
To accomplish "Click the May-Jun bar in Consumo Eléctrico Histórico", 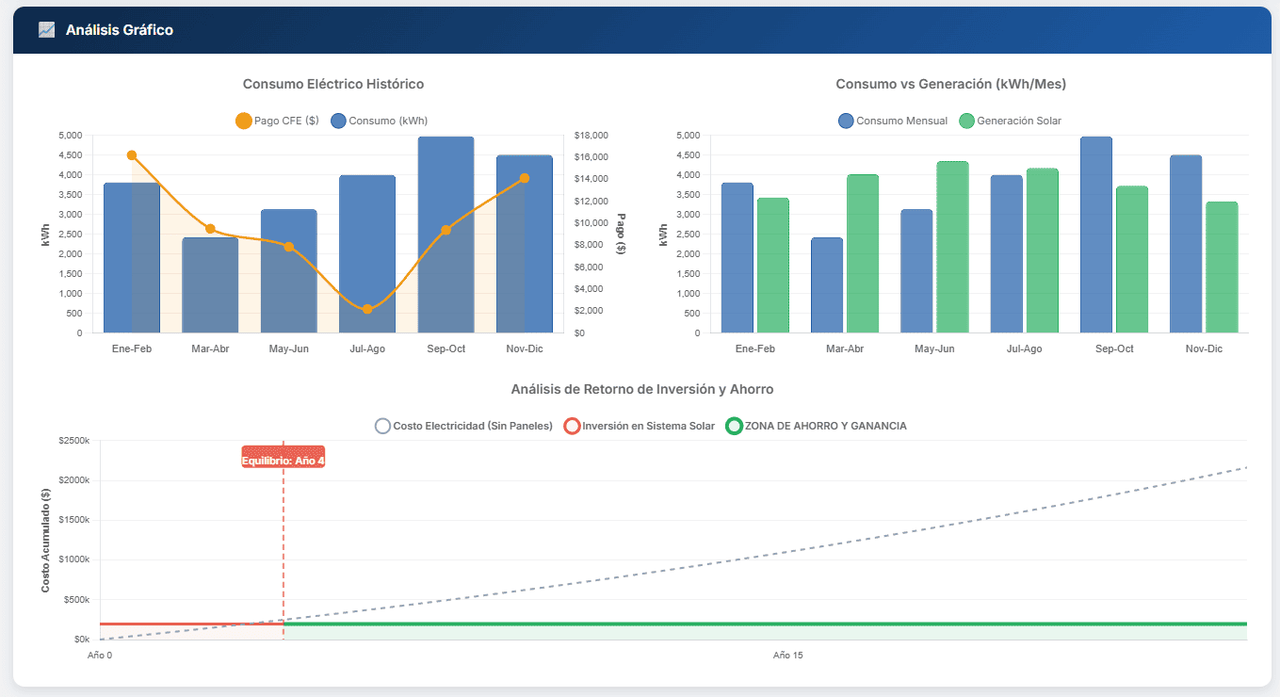I will pos(289,271).
